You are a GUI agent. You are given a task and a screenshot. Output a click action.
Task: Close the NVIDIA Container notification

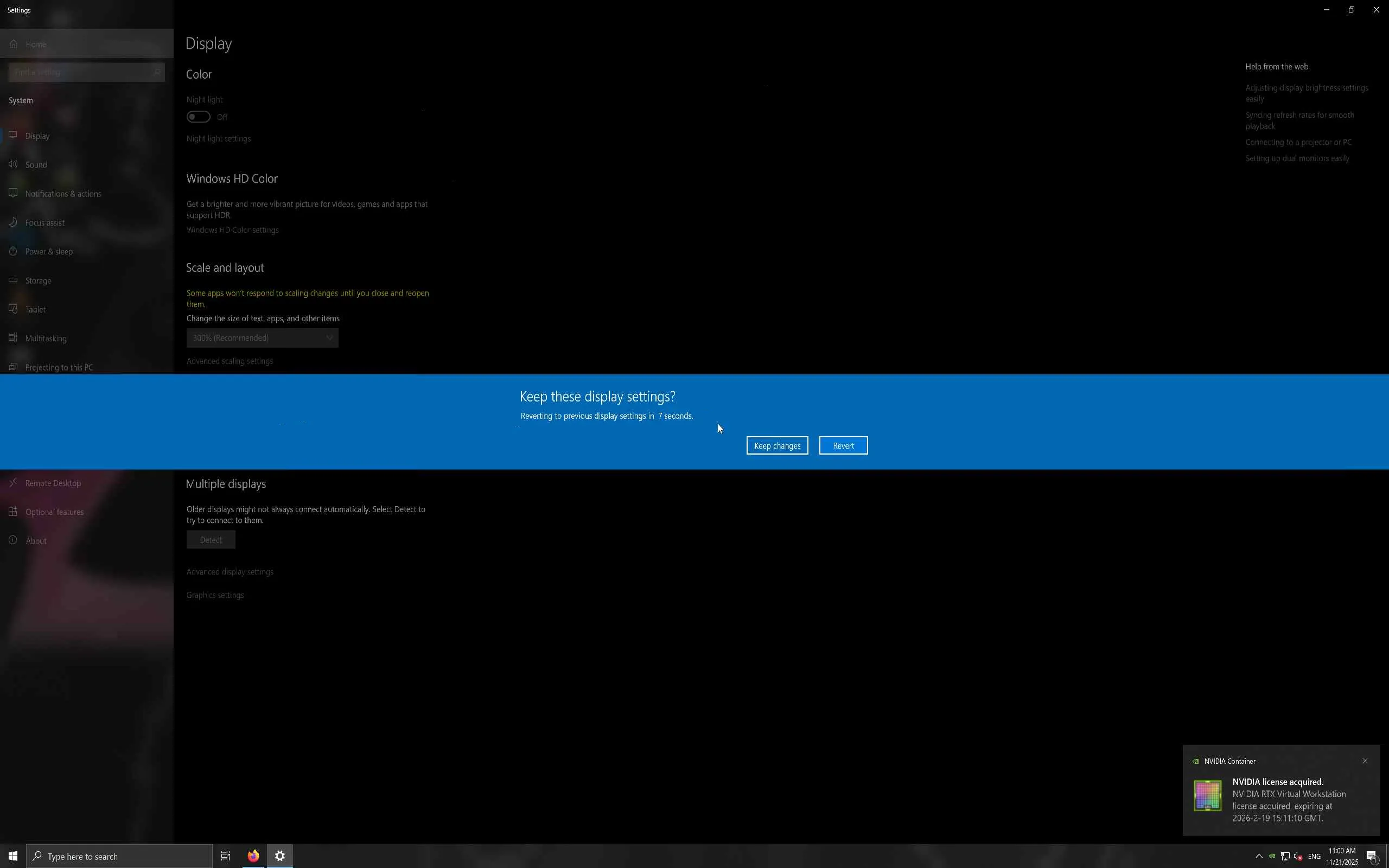click(1365, 761)
